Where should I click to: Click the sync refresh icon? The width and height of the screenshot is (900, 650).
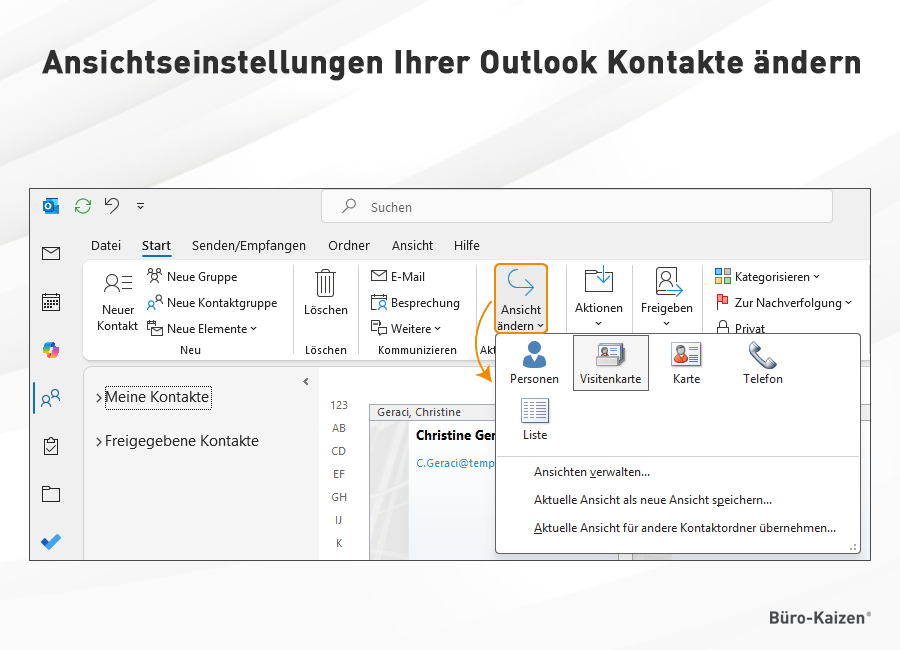[x=82, y=206]
